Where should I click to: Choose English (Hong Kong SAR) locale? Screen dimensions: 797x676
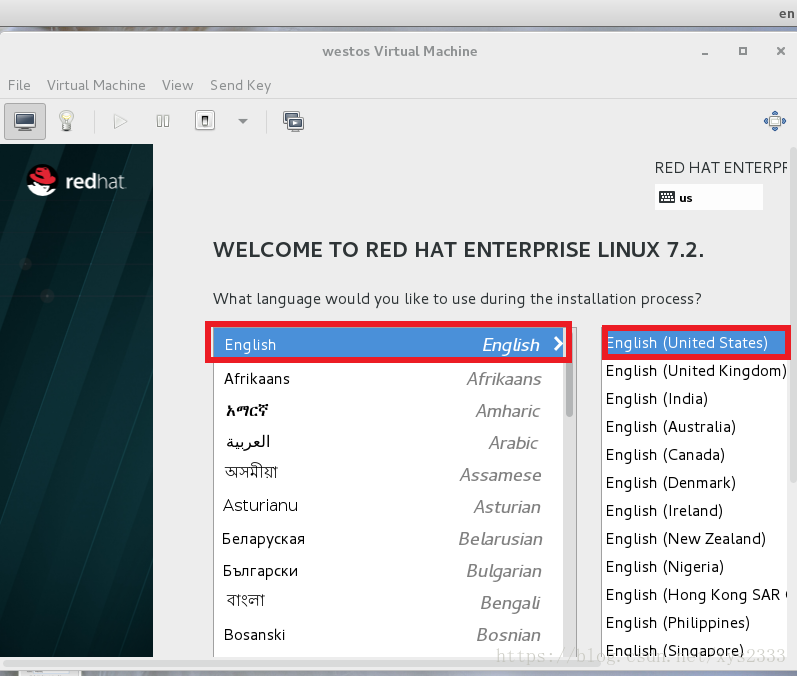pos(695,594)
